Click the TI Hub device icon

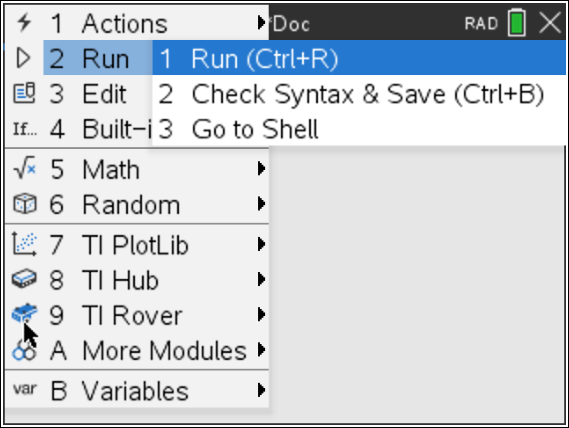click(x=24, y=279)
